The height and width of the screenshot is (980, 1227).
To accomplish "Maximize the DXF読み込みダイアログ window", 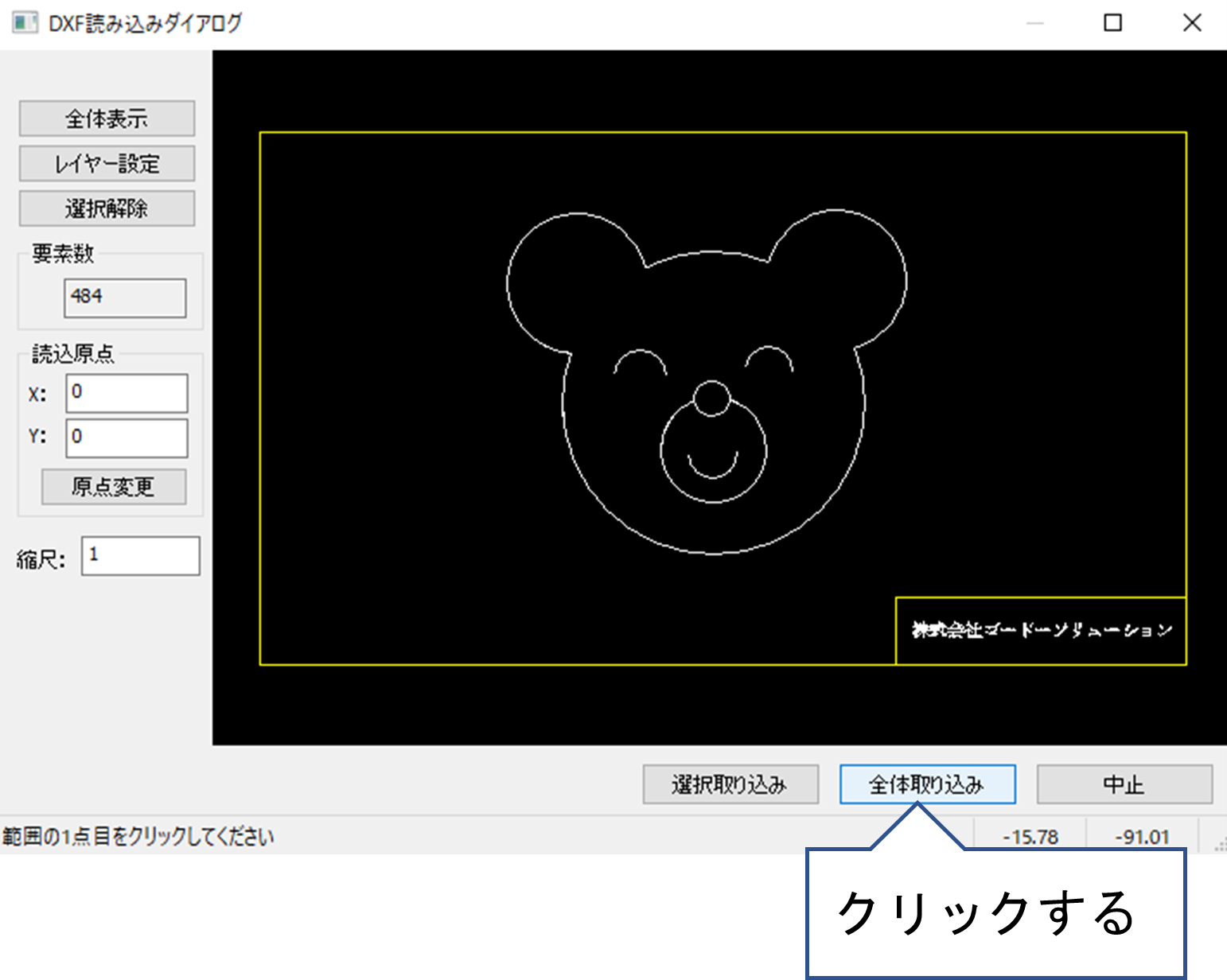I will click(x=1113, y=22).
